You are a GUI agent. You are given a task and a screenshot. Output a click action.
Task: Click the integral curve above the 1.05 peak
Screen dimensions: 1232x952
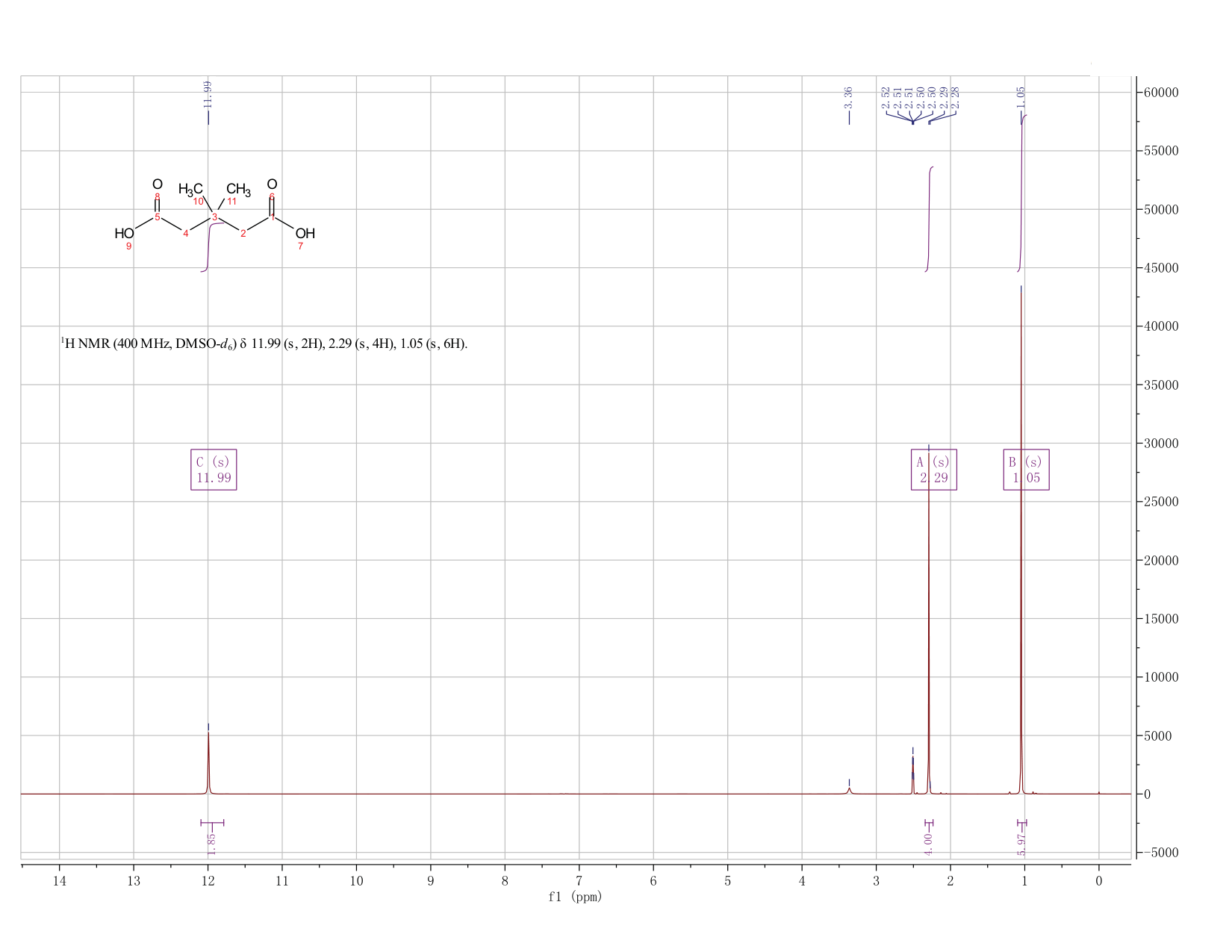[1021, 193]
